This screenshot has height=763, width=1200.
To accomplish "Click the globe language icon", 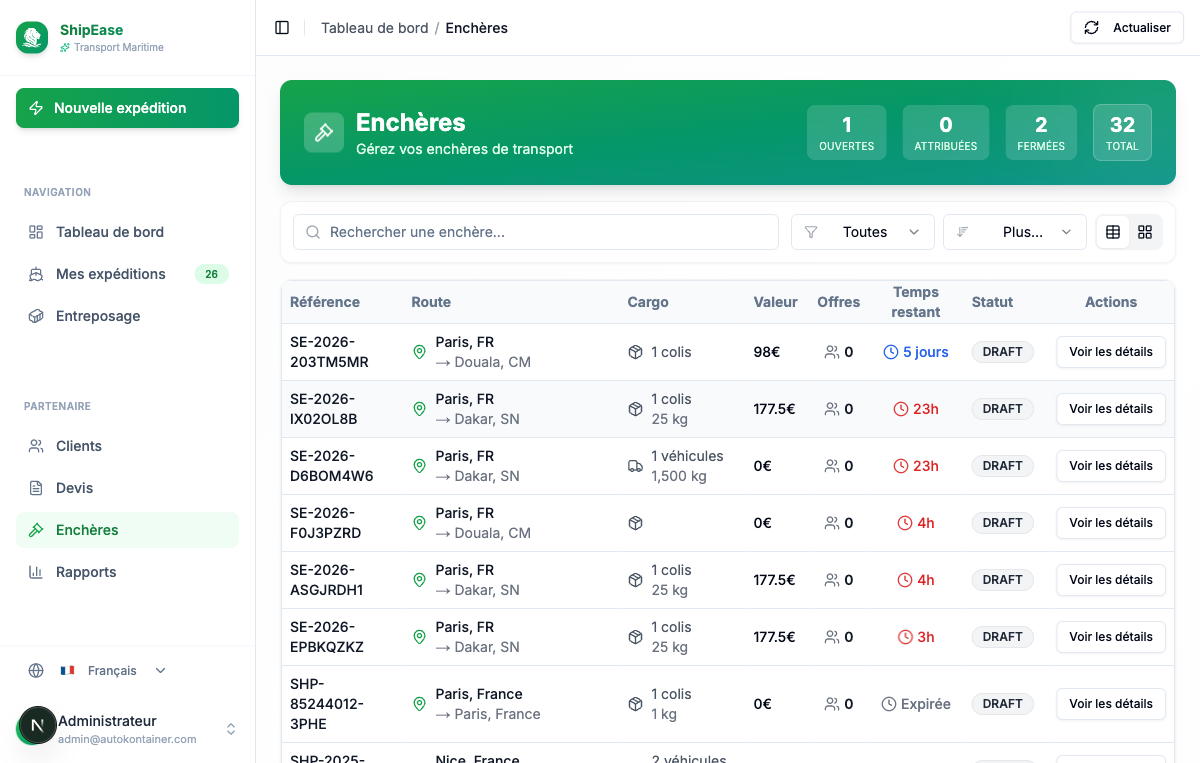I will click(36, 671).
